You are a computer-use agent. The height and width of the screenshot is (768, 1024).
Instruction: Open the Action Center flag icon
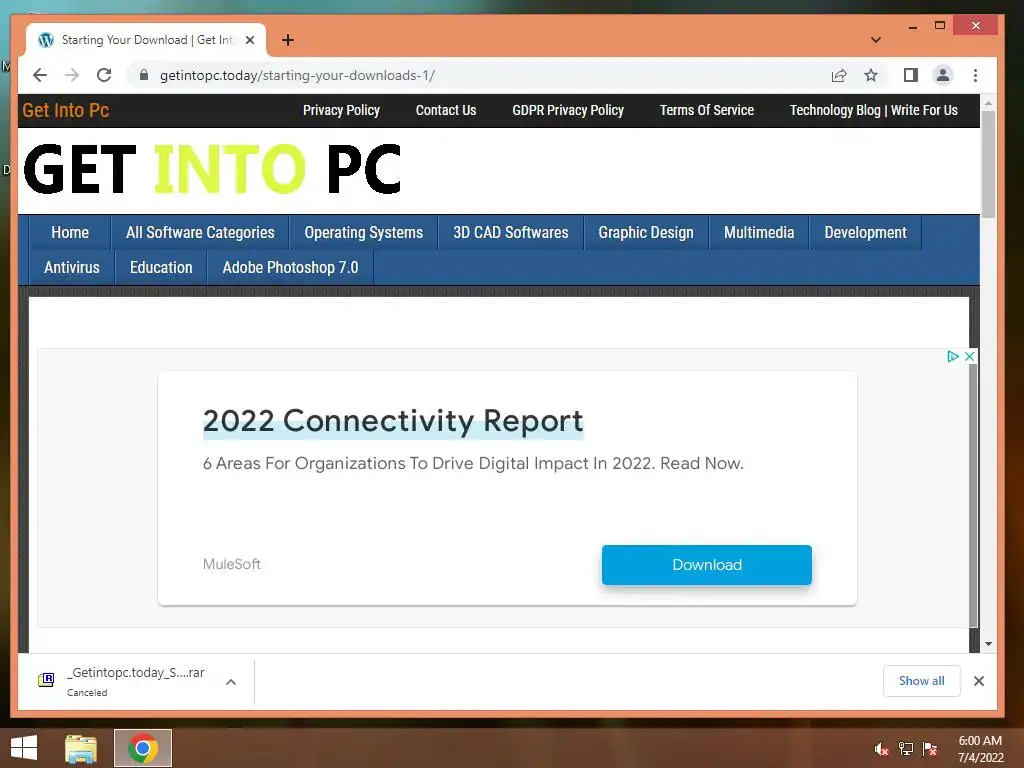point(930,749)
